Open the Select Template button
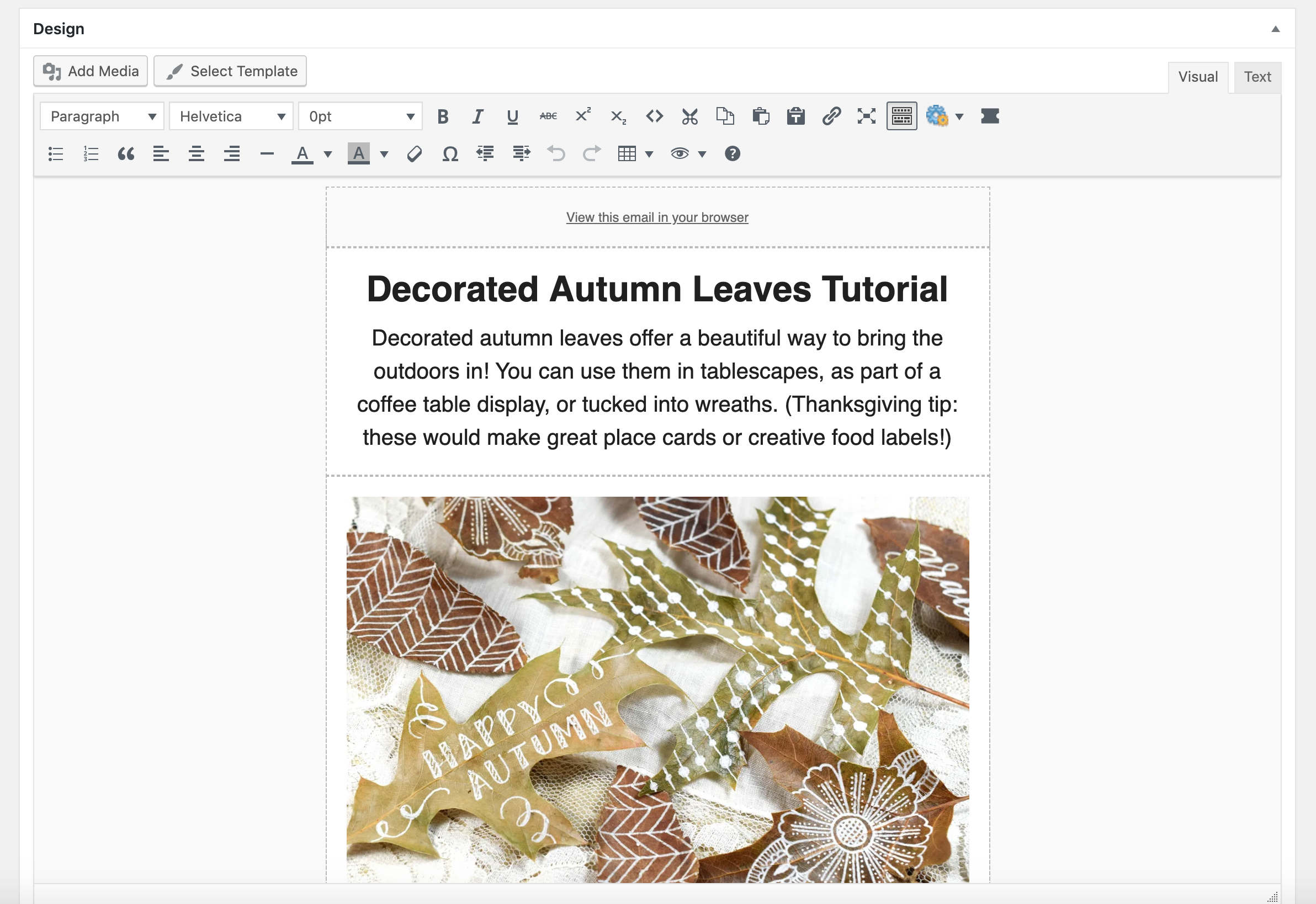The height and width of the screenshot is (904, 1316). (230, 71)
